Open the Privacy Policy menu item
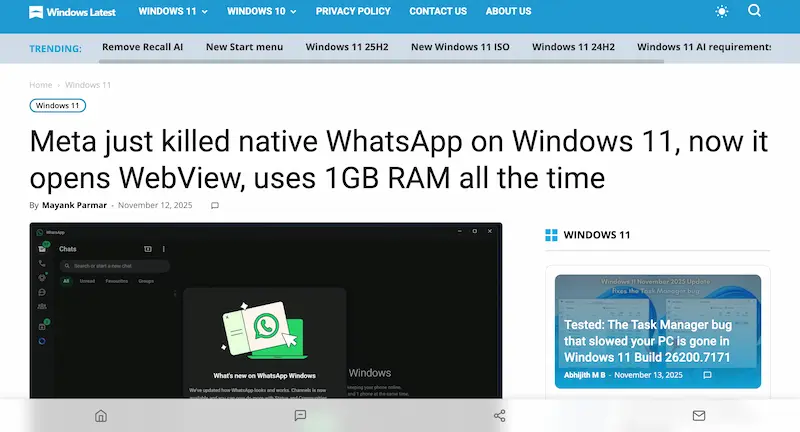 point(353,12)
